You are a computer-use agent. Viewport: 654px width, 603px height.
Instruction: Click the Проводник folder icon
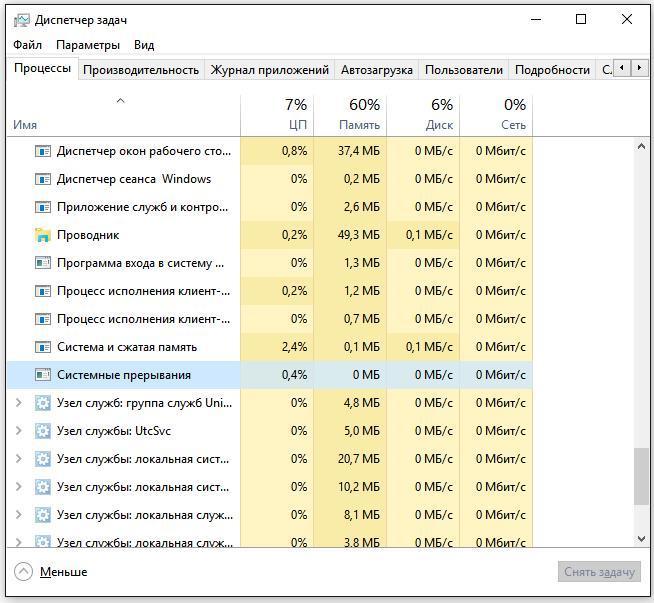(43, 235)
